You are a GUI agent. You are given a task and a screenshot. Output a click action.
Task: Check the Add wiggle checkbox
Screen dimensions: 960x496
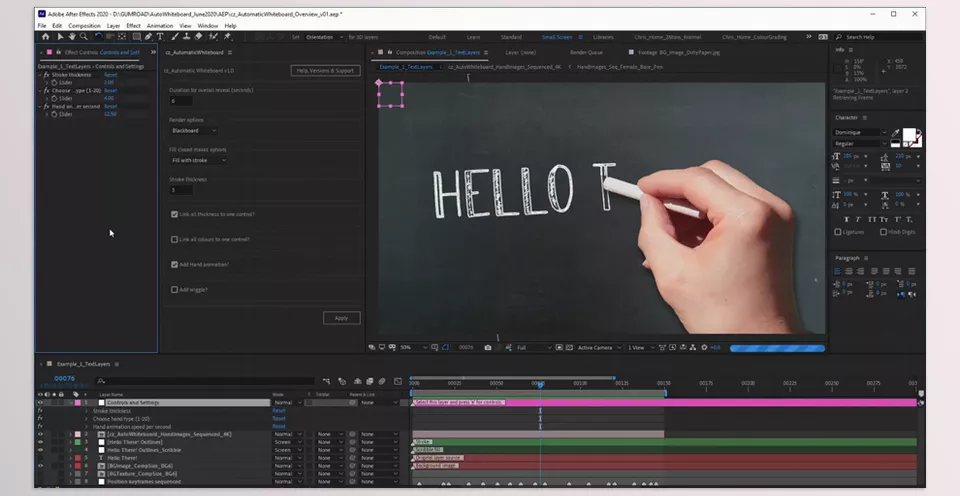(174, 290)
